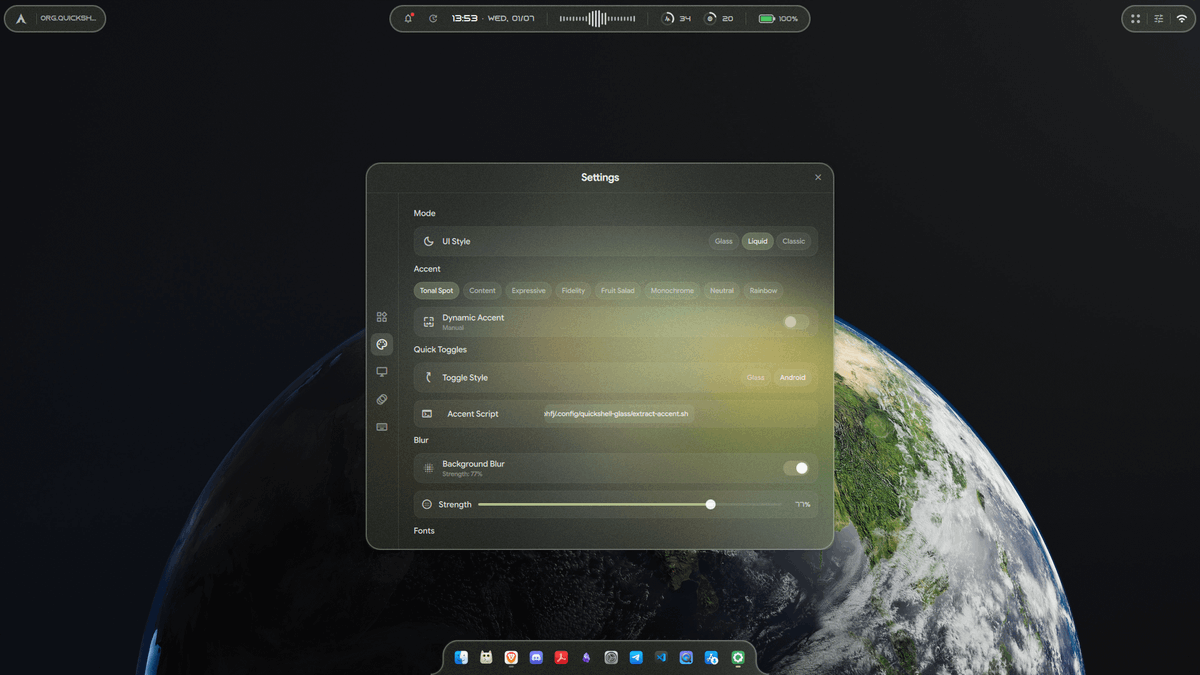Open the sliders control icon top-right

pyautogui.click(x=1159, y=18)
